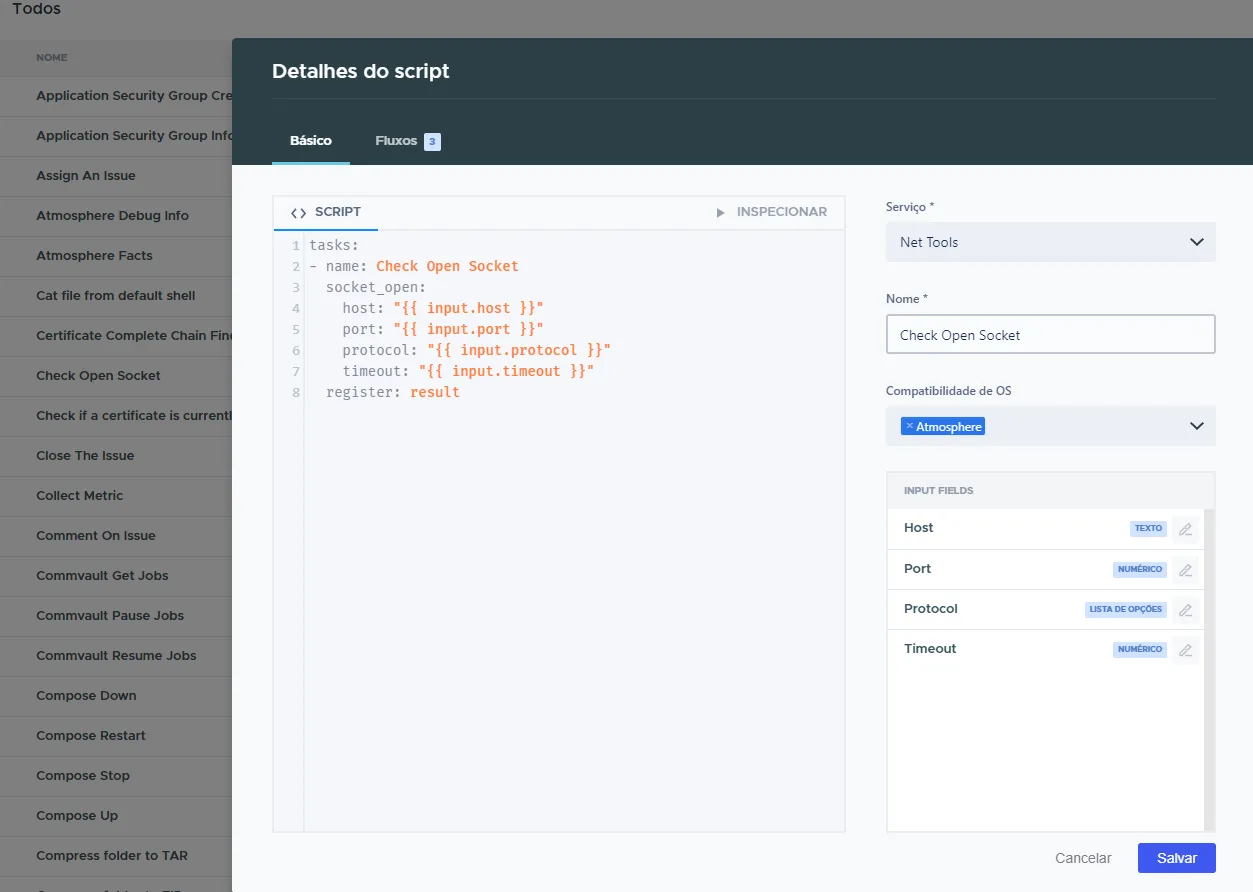Image resolution: width=1253 pixels, height=892 pixels.
Task: Click the NUMÉRICO badge on the Timeout row
Action: point(1140,649)
